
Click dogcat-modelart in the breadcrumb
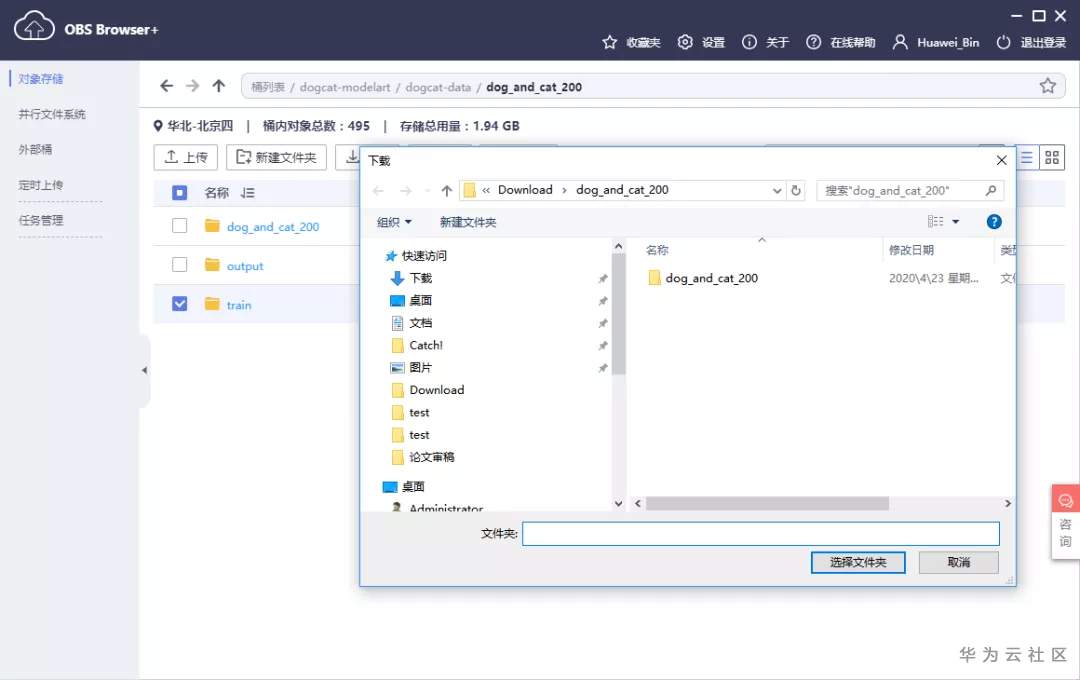(x=344, y=87)
